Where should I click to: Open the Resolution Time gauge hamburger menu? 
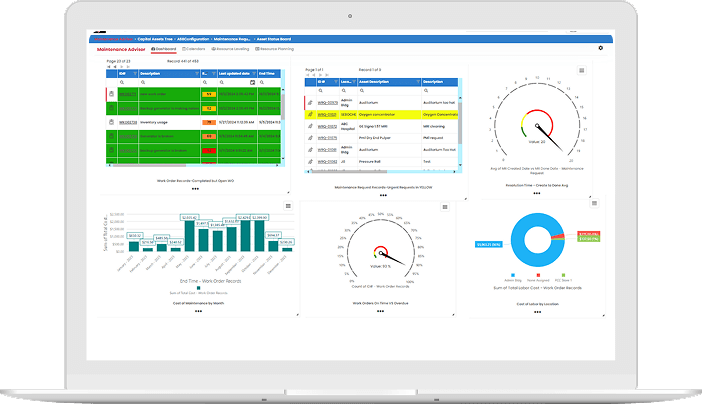click(581, 71)
